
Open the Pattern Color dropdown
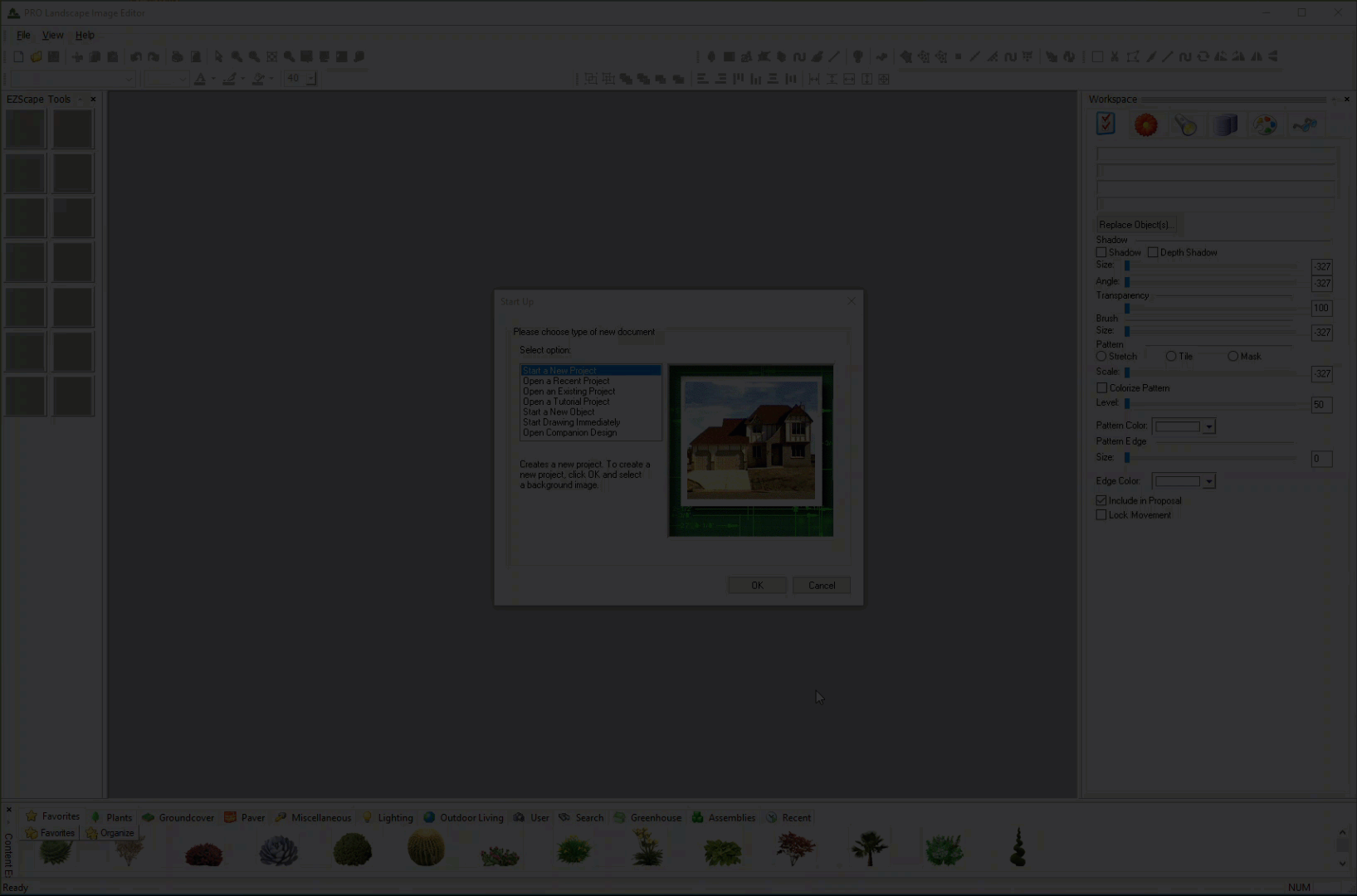pyautogui.click(x=1208, y=426)
